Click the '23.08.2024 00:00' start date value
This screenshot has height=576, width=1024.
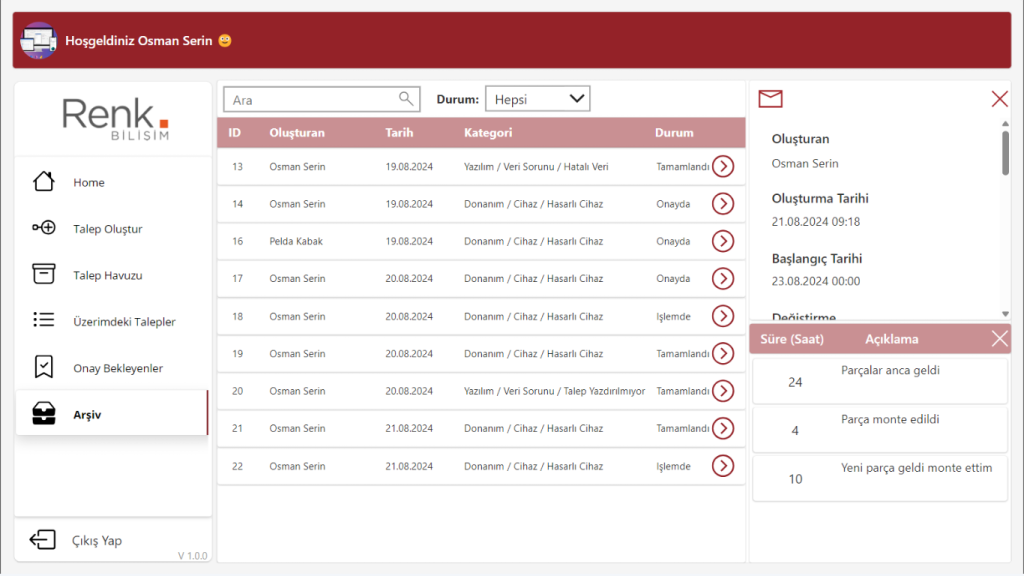816,281
